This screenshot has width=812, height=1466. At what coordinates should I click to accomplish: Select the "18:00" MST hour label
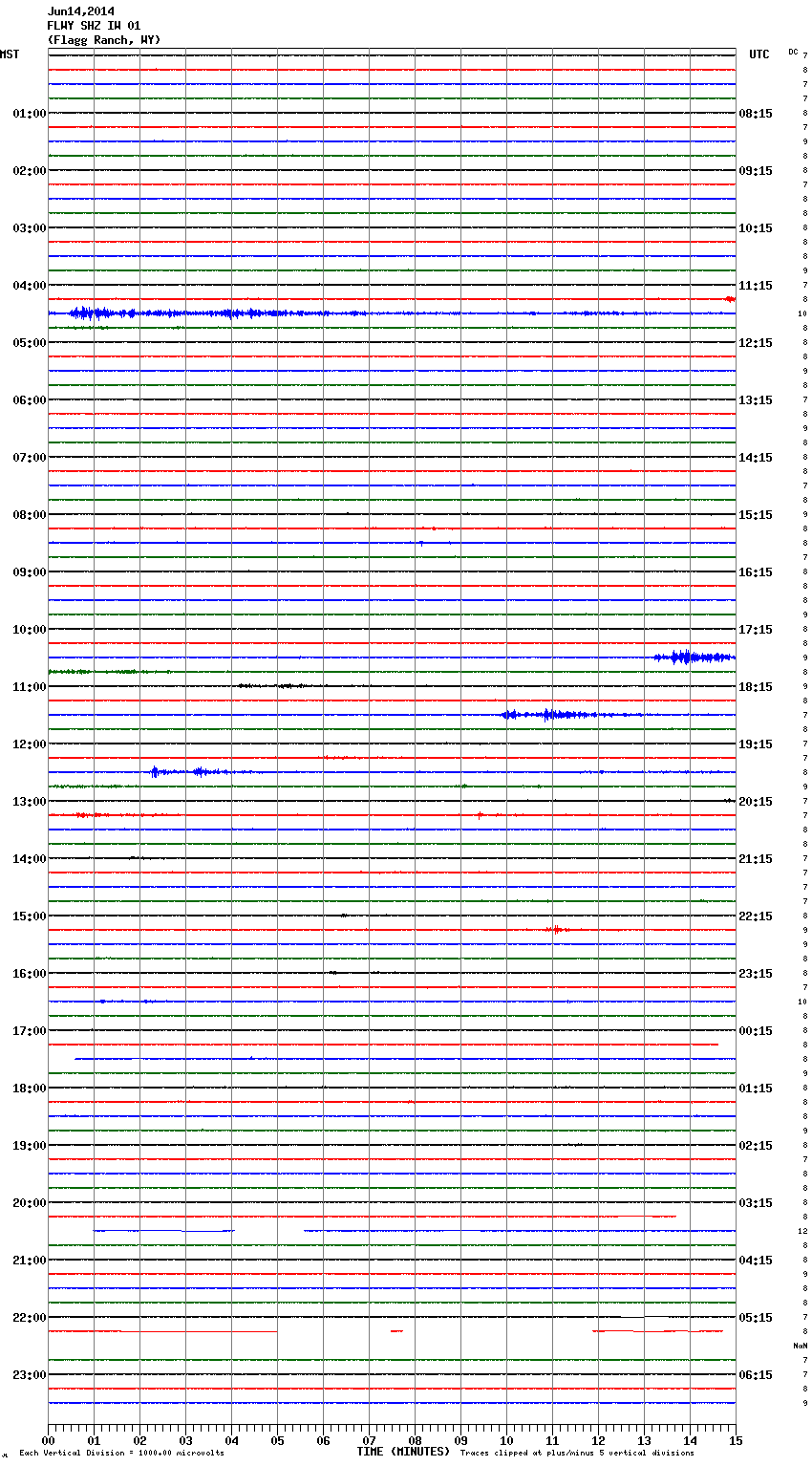pos(29,1089)
